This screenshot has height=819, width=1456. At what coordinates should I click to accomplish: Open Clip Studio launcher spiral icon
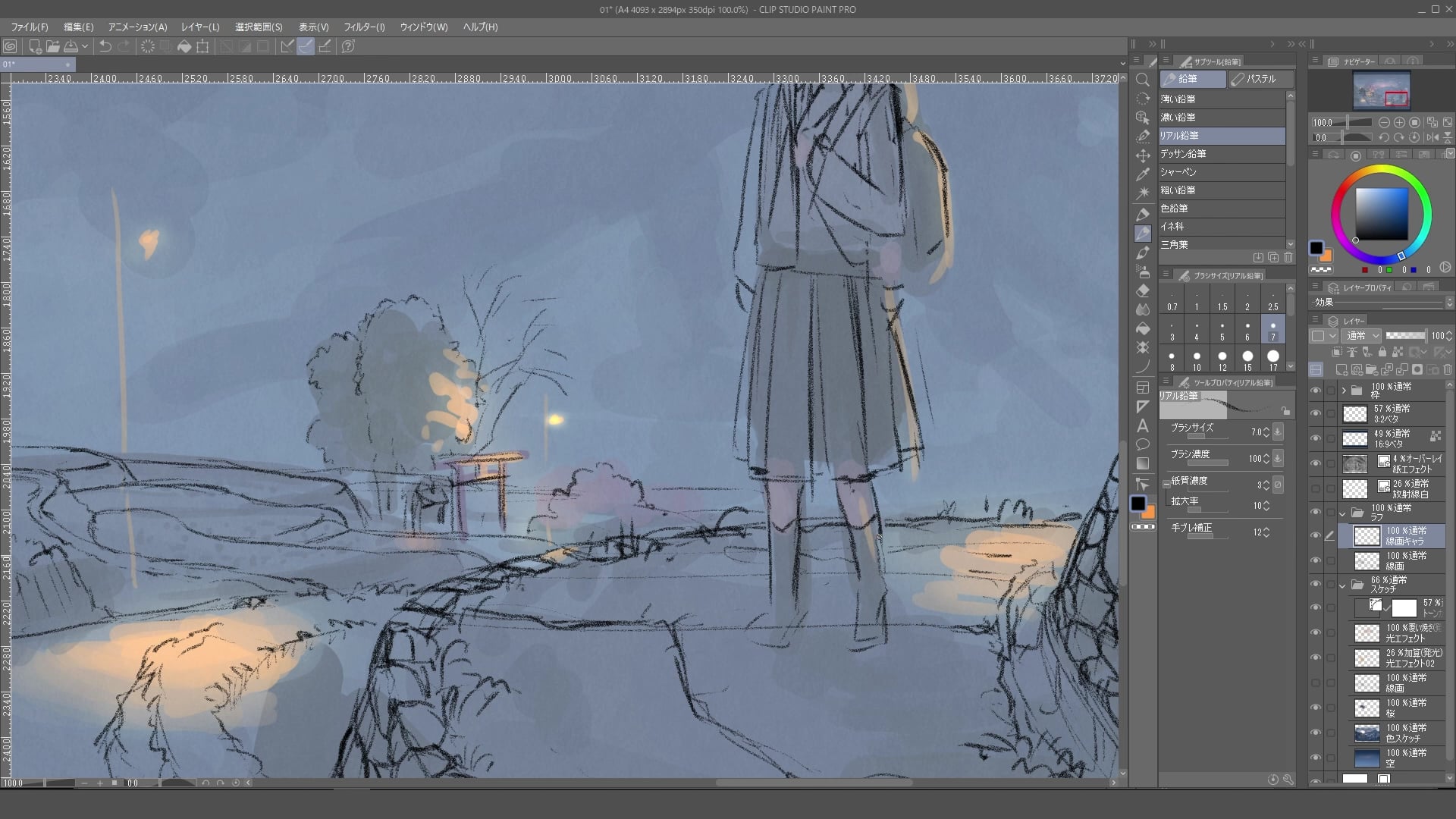tap(10, 46)
